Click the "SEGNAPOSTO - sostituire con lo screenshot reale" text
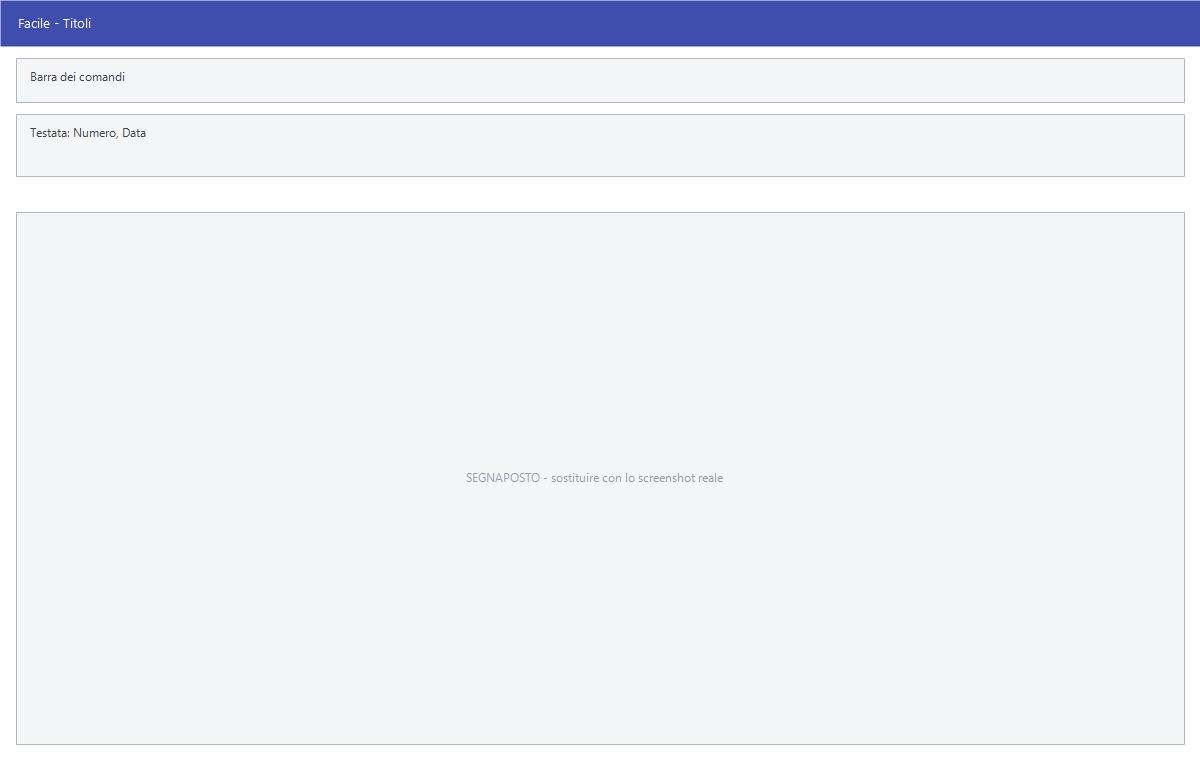 pos(594,478)
